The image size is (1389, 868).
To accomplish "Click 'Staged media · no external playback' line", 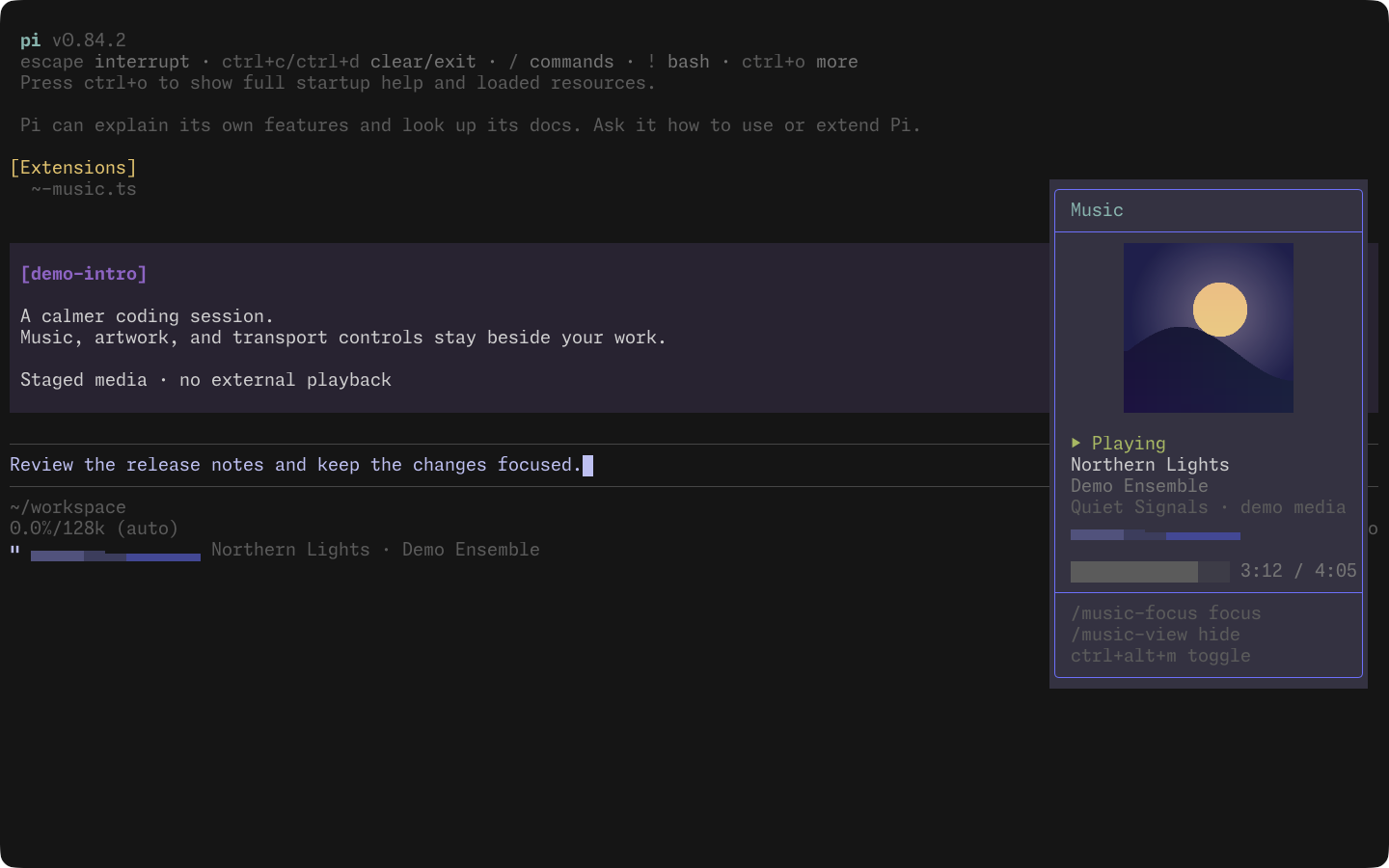I will (x=205, y=380).
